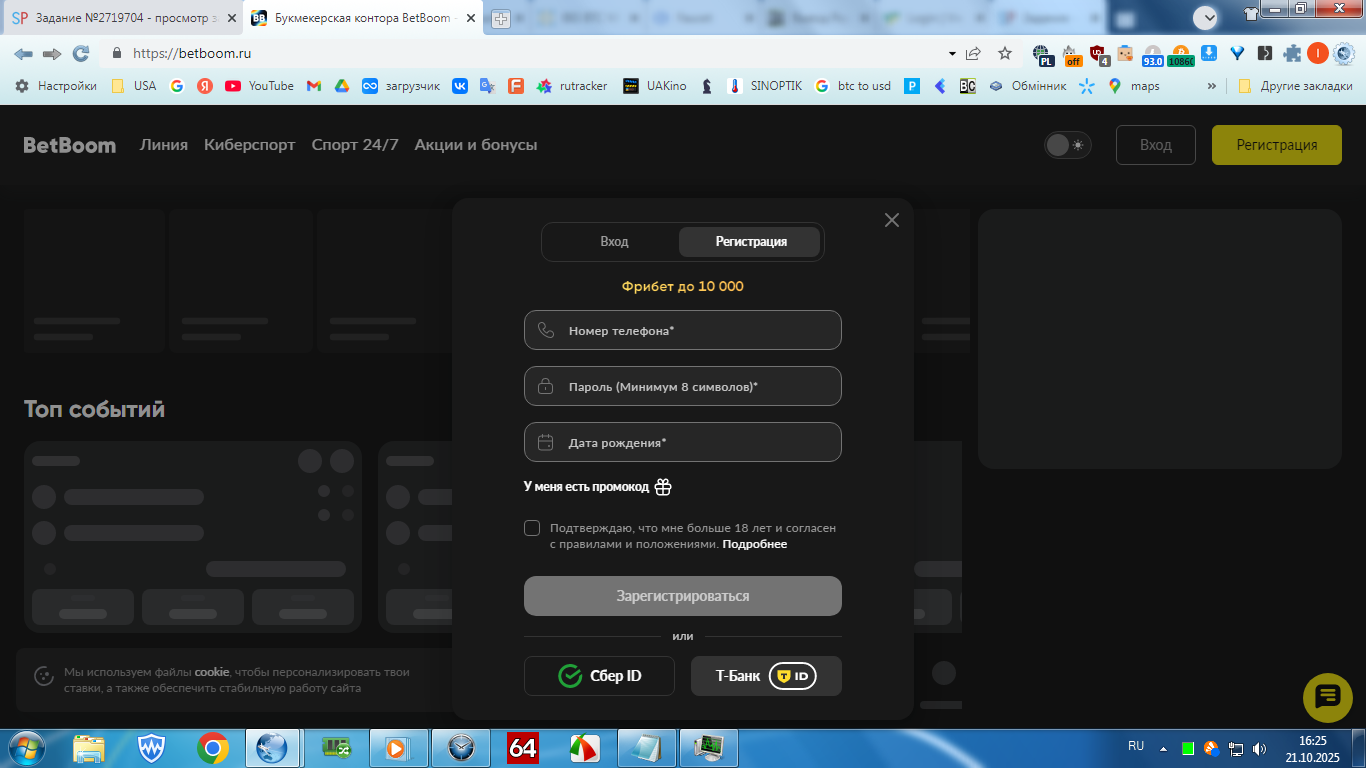
Task: Open the BetBoom logo home link
Action: (x=70, y=145)
